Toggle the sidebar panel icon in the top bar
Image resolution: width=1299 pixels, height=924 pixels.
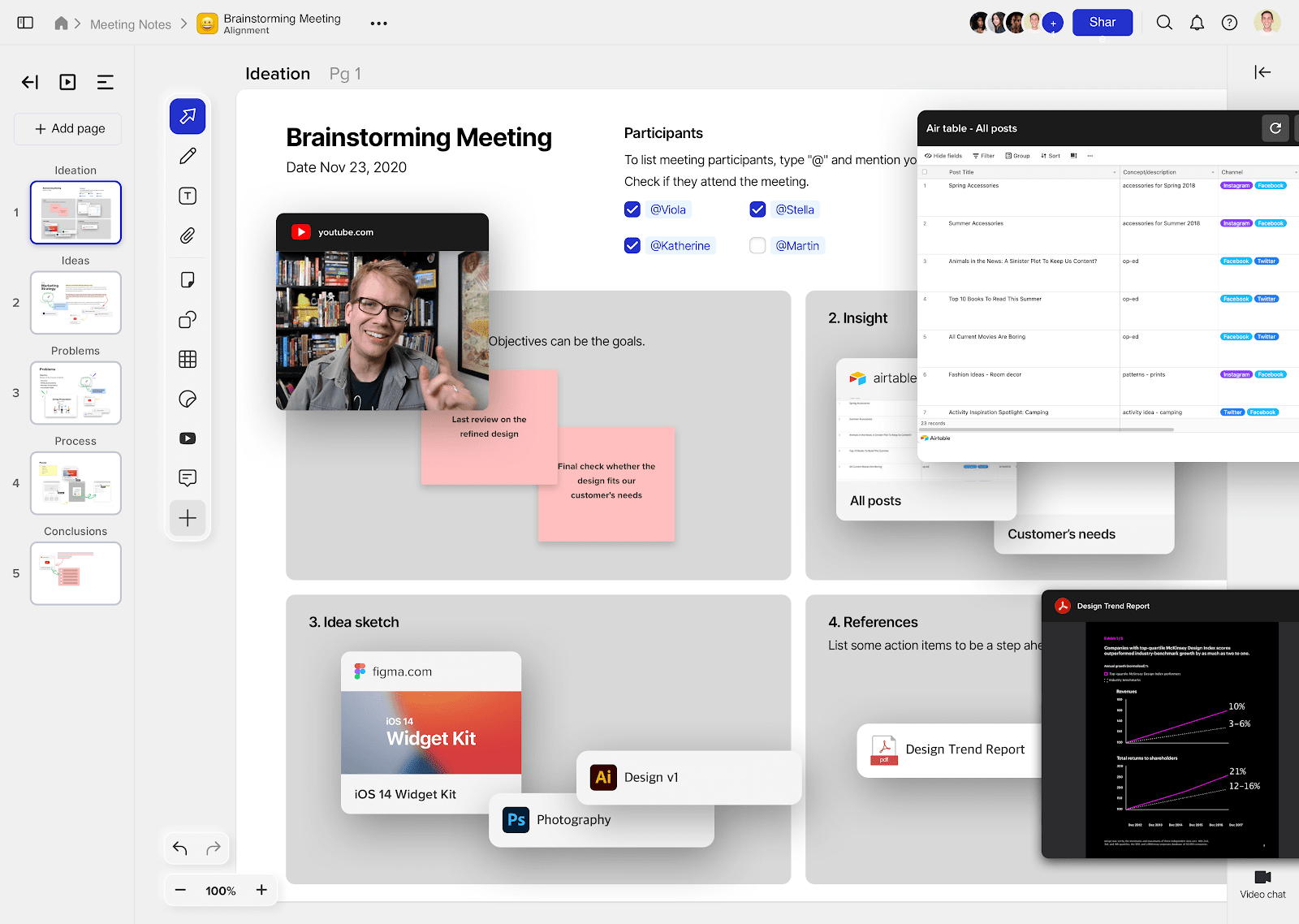pyautogui.click(x=25, y=23)
